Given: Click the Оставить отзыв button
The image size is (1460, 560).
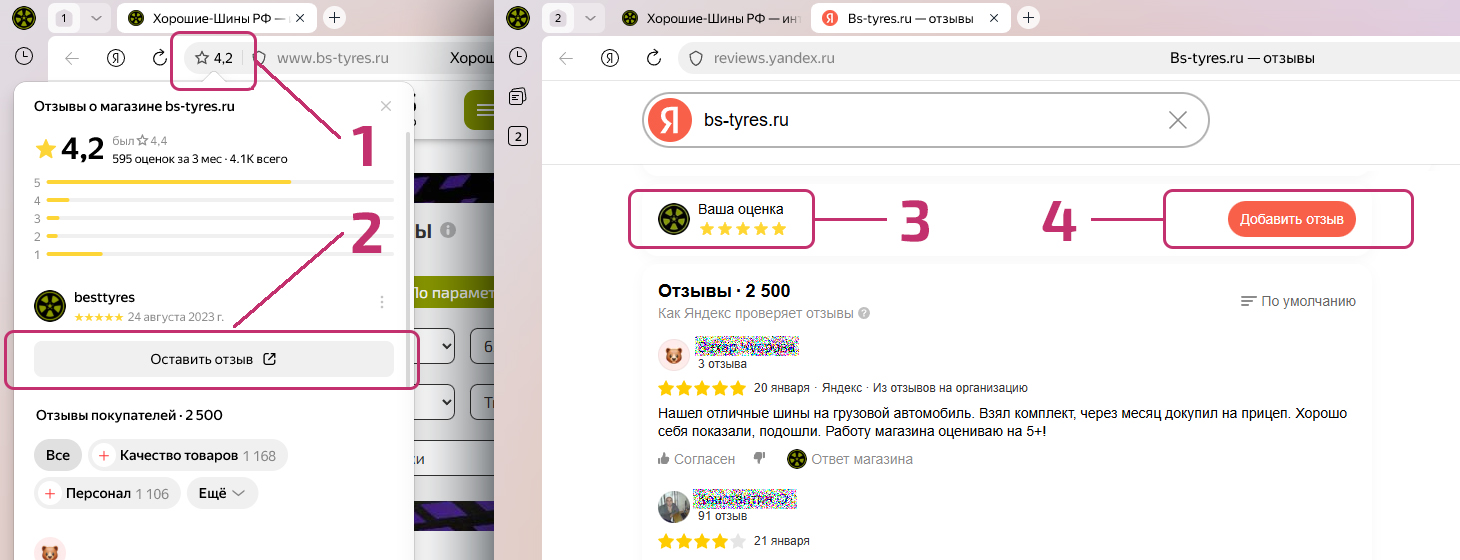Looking at the screenshot, I should tap(213, 359).
